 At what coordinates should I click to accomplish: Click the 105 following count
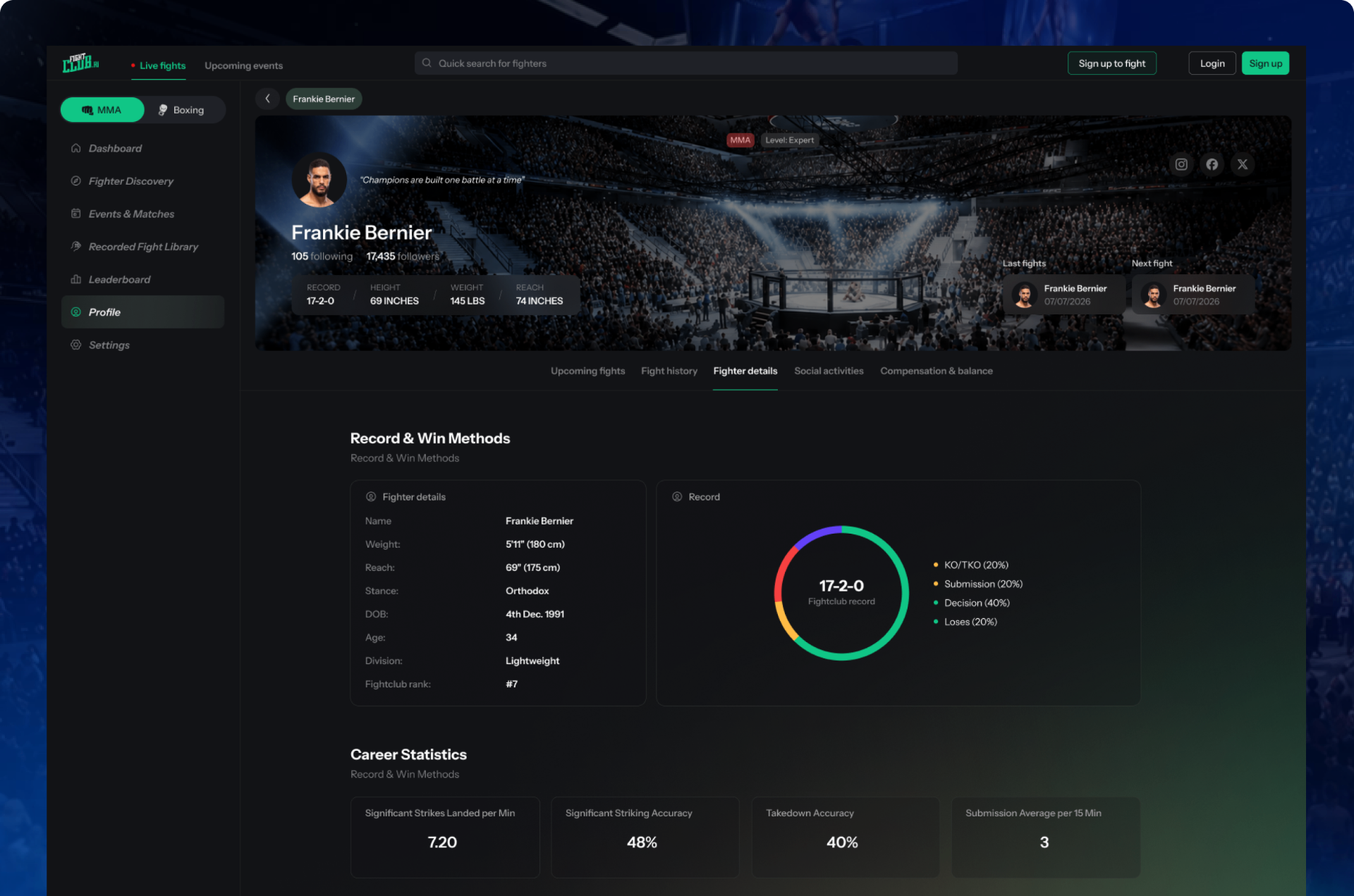322,256
